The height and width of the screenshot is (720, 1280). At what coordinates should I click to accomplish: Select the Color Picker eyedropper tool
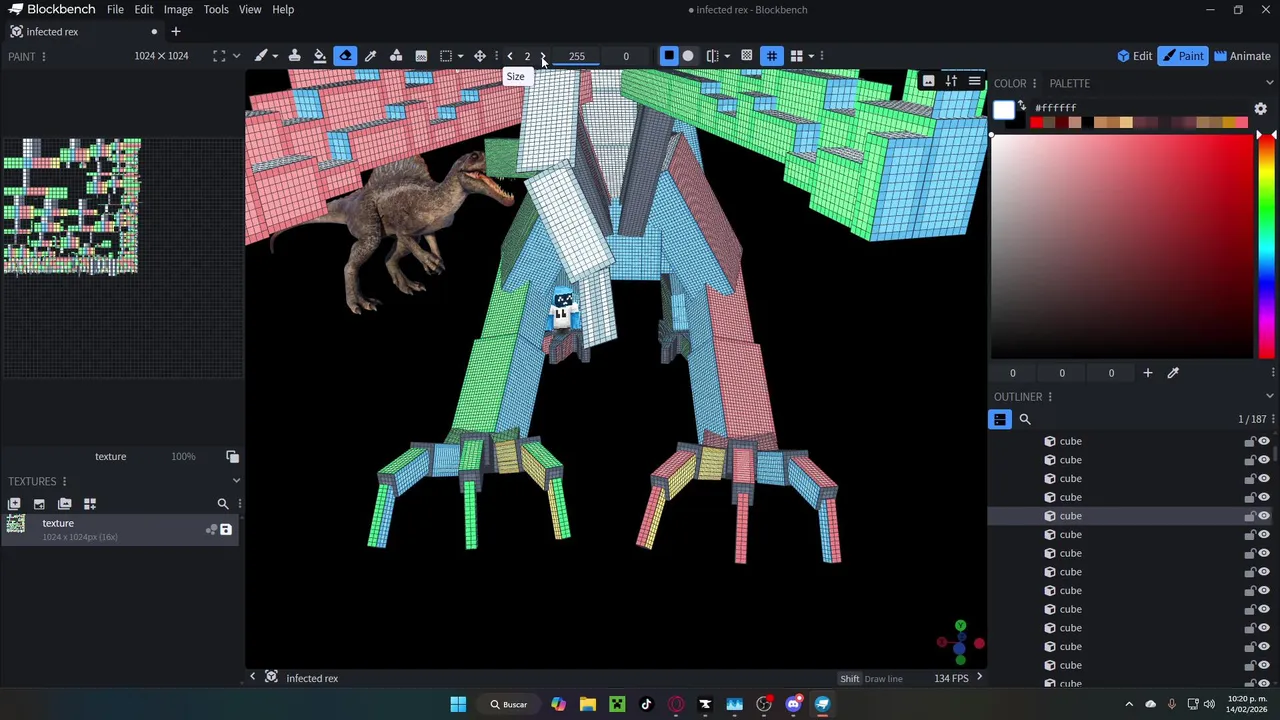pos(370,56)
